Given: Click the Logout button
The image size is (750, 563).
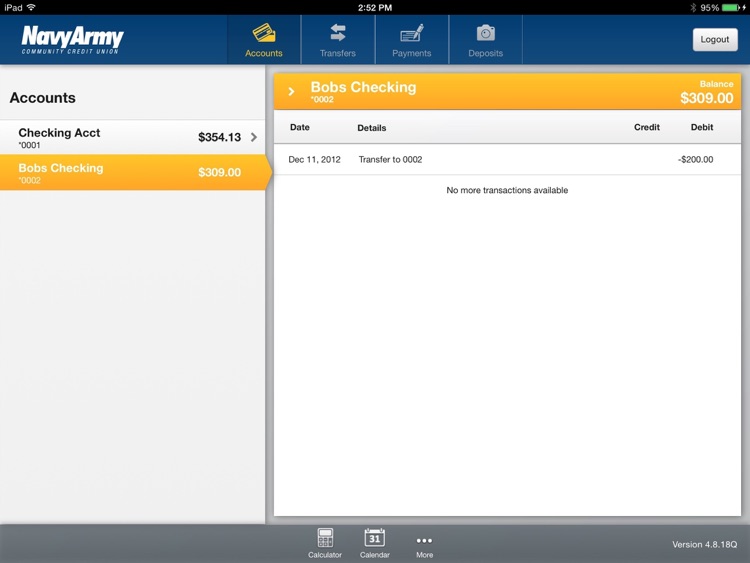Looking at the screenshot, I should (715, 39).
